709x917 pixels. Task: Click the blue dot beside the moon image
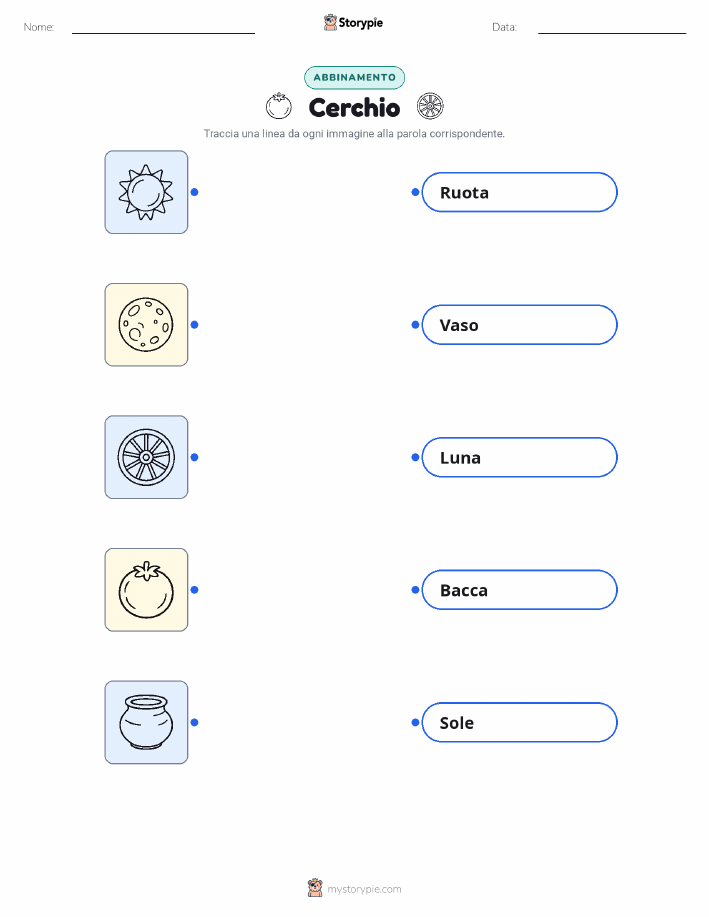(195, 325)
